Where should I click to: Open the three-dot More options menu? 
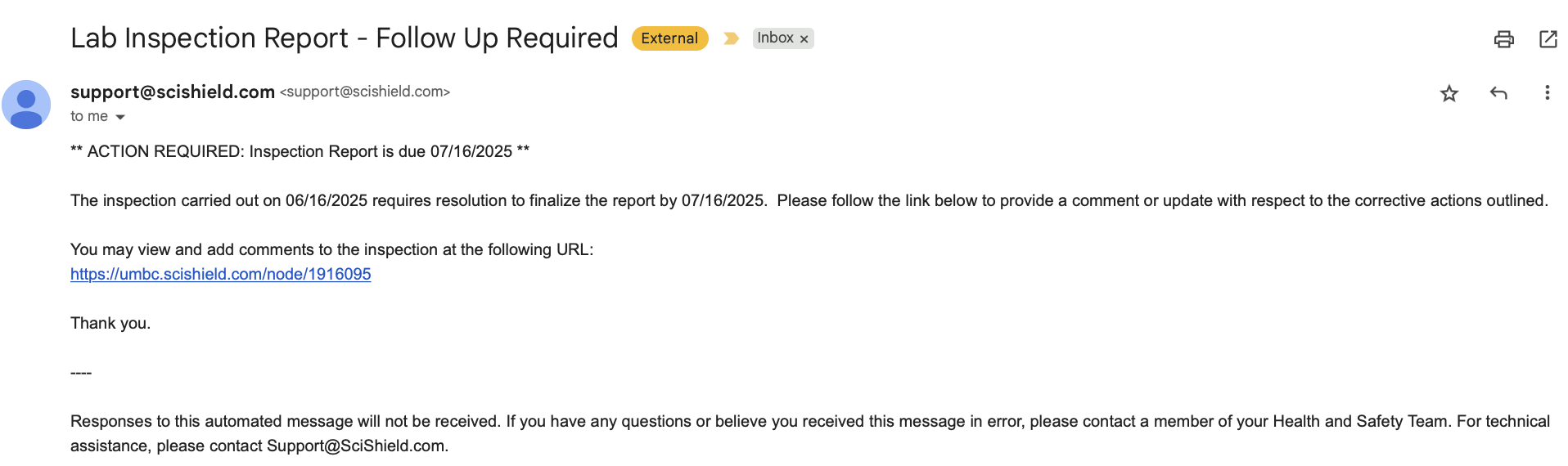(1547, 93)
